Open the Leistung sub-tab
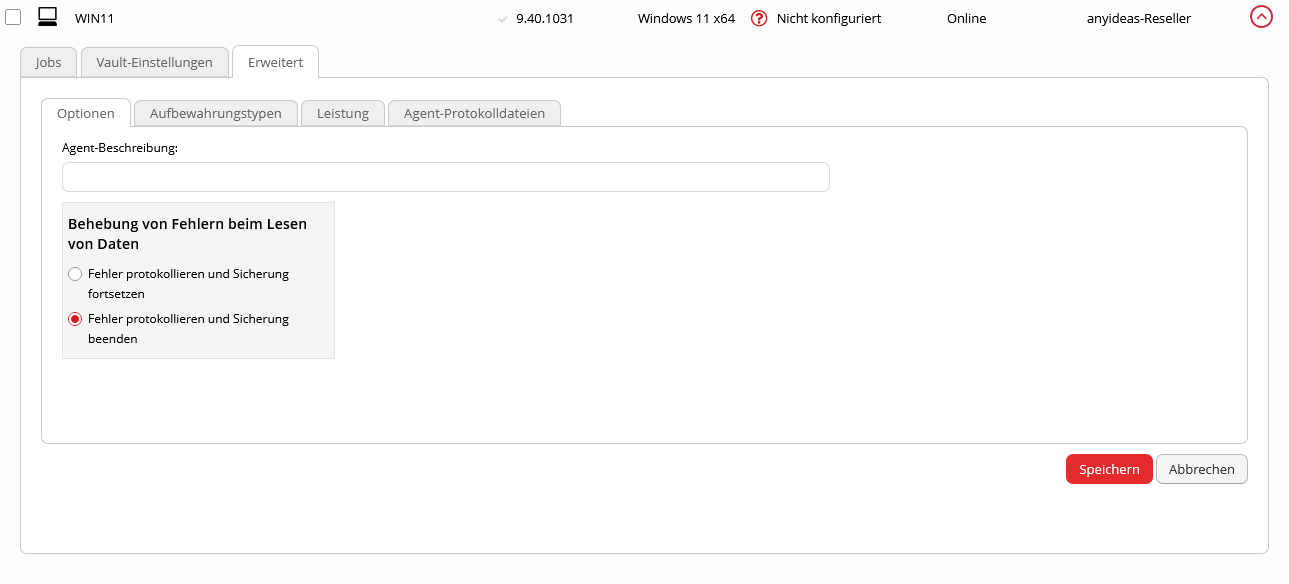This screenshot has height=584, width=1289. tap(343, 113)
